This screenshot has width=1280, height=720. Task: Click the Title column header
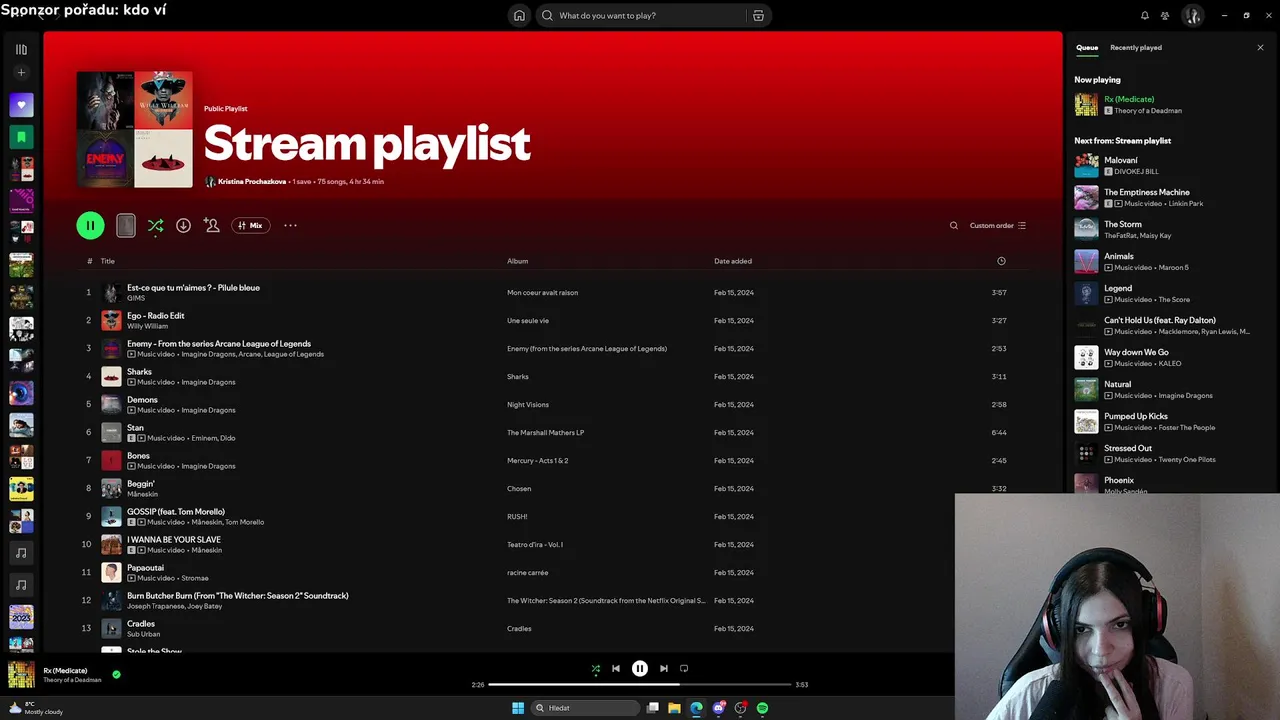click(108, 261)
